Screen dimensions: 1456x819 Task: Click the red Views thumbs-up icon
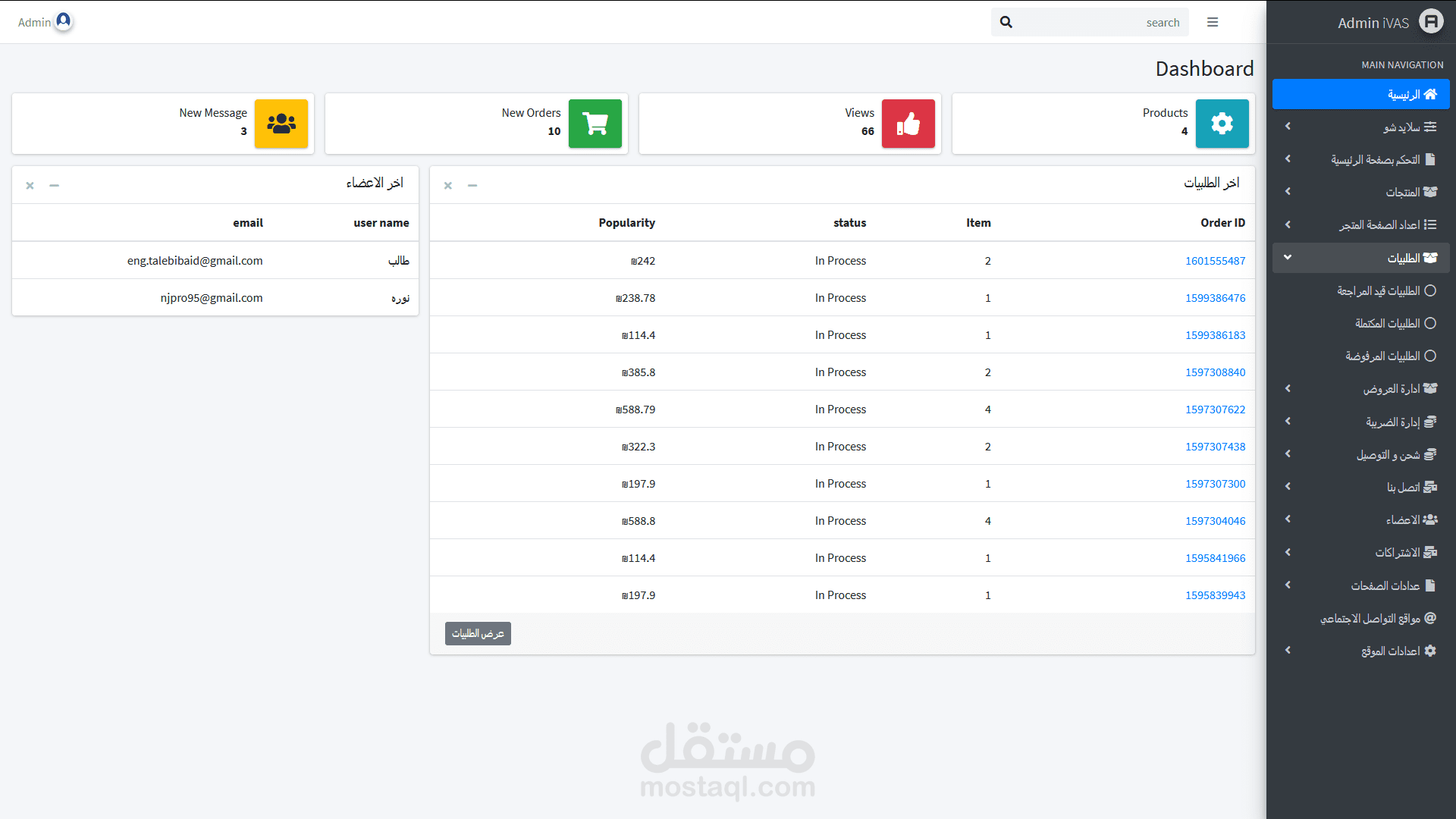pos(908,124)
